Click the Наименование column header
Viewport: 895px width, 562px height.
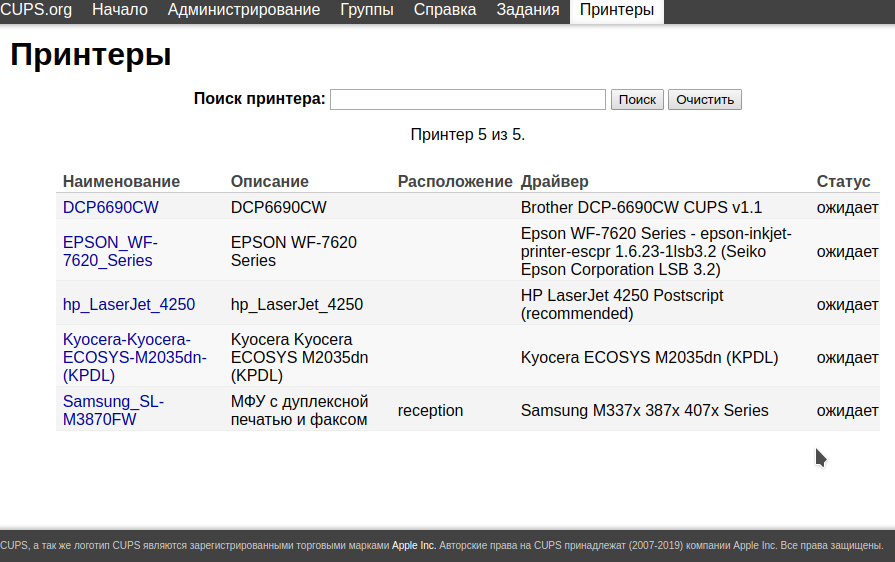click(121, 181)
